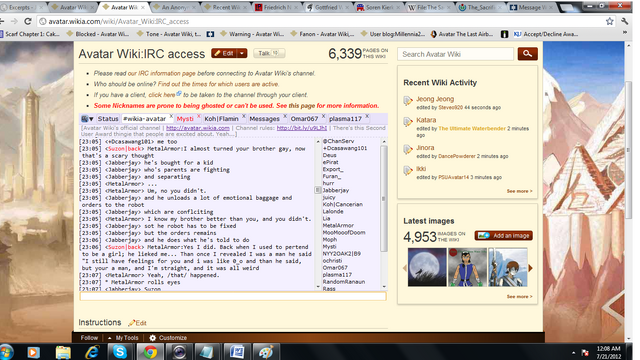
Task: Switch to the Status tab
Action: coord(108,119)
